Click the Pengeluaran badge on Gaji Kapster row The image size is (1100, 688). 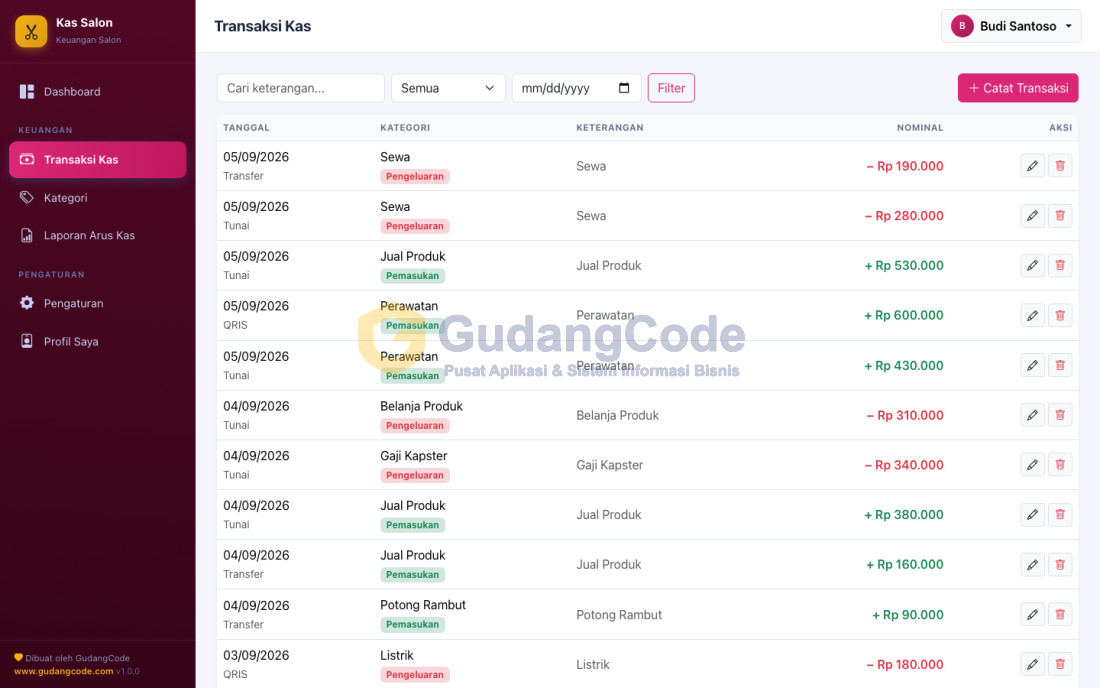(x=415, y=475)
